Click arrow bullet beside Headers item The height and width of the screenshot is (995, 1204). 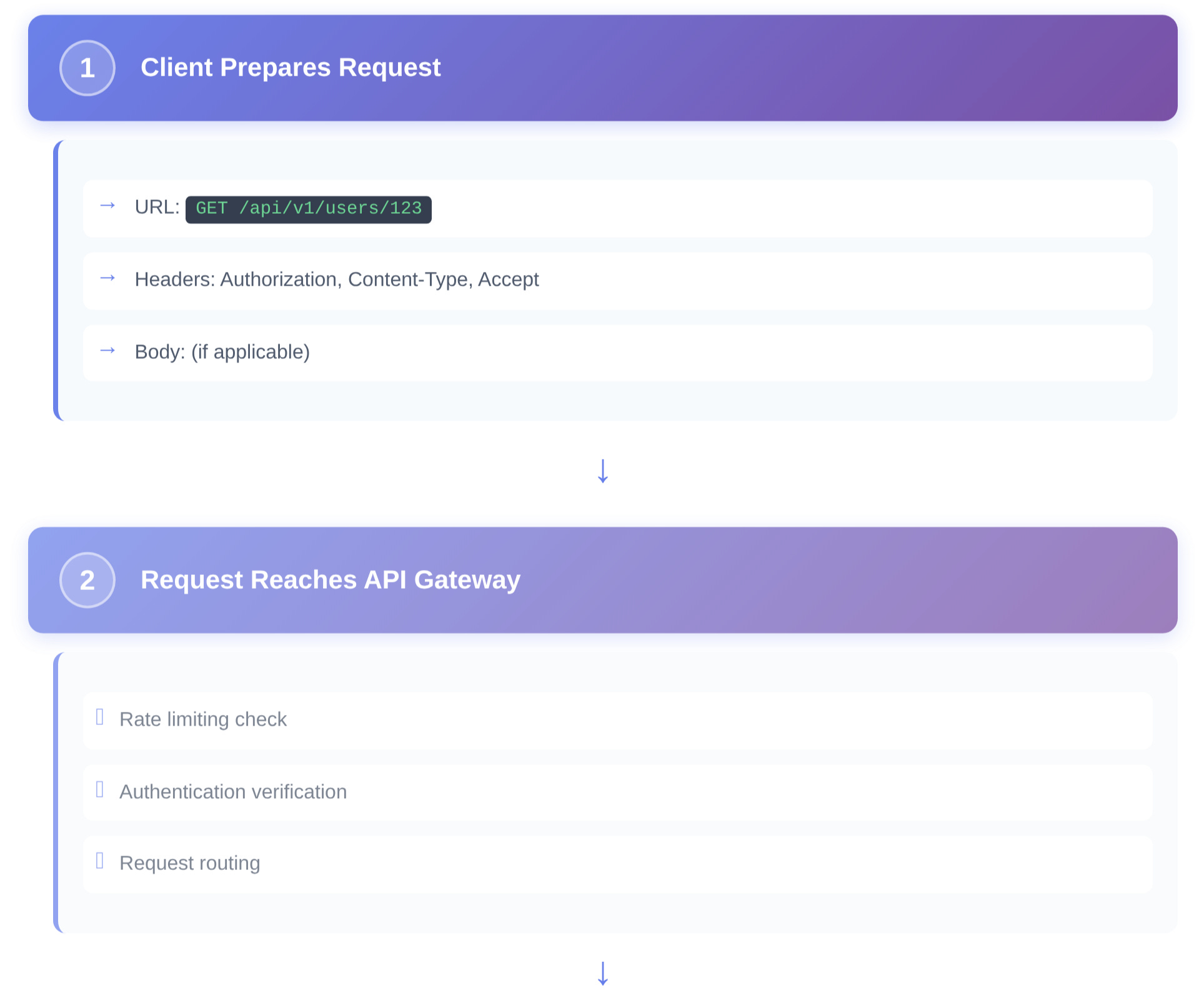pyautogui.click(x=107, y=278)
